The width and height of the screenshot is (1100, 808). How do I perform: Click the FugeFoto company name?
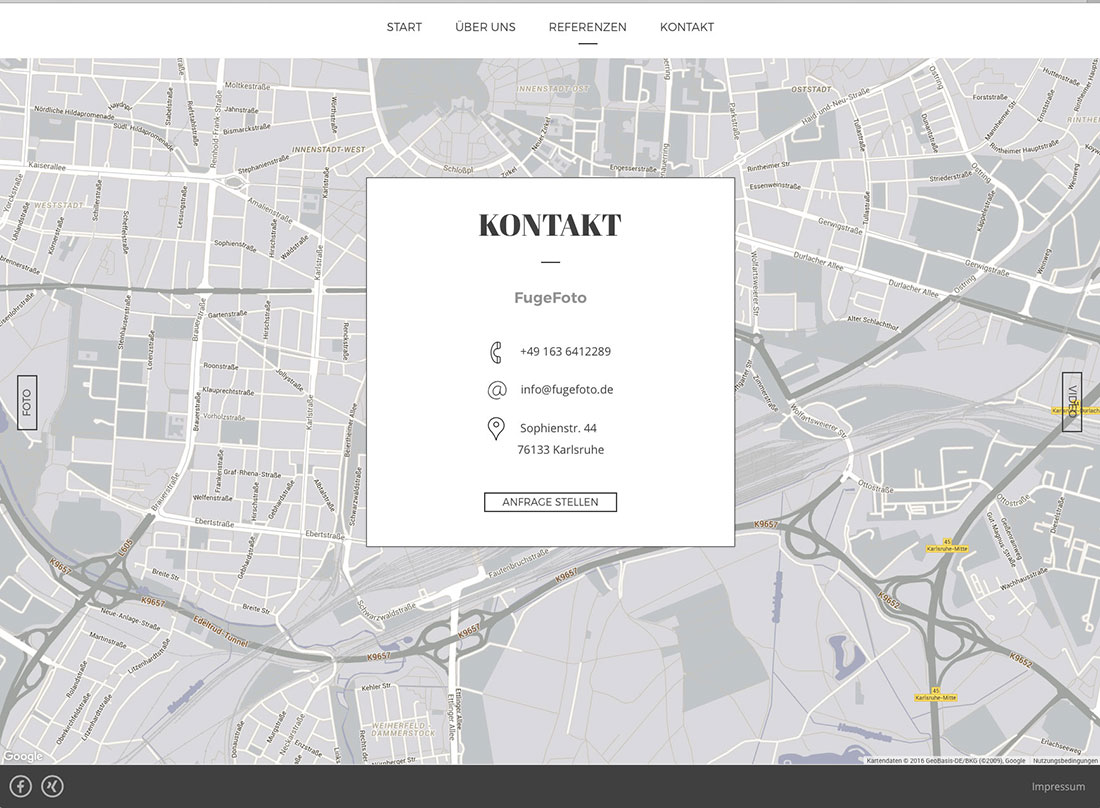click(550, 298)
